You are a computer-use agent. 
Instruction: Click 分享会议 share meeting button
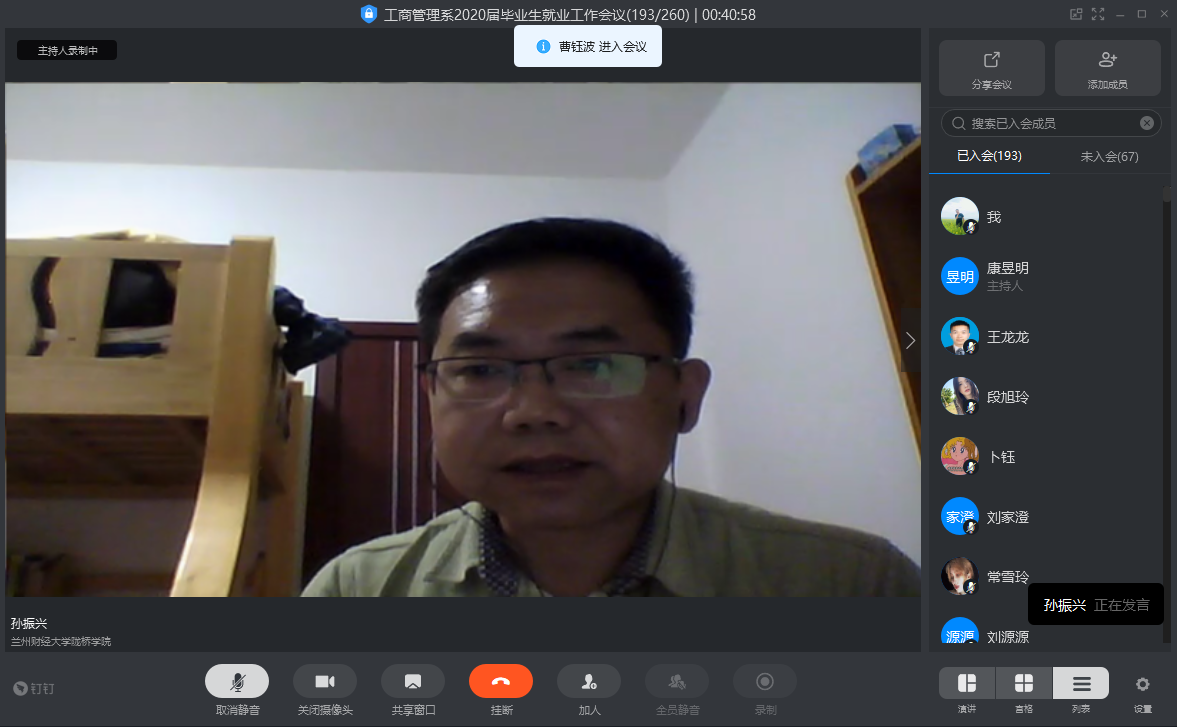992,68
